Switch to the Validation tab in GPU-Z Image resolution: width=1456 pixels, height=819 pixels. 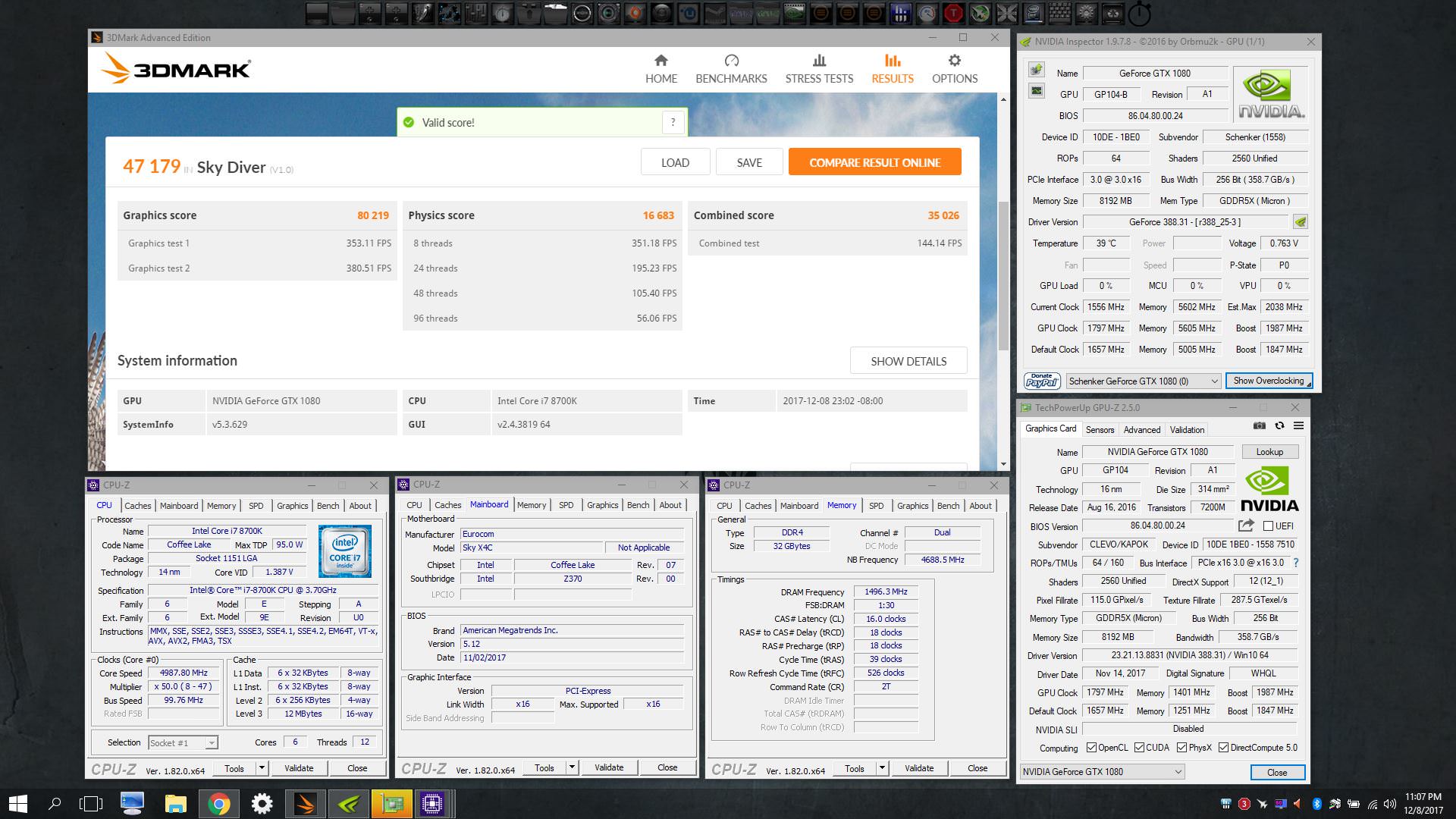(1187, 429)
